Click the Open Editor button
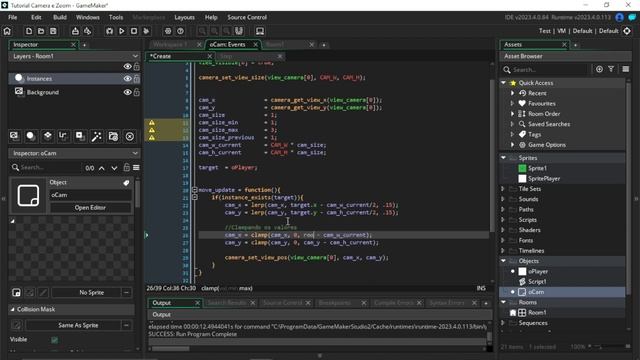 90,208
